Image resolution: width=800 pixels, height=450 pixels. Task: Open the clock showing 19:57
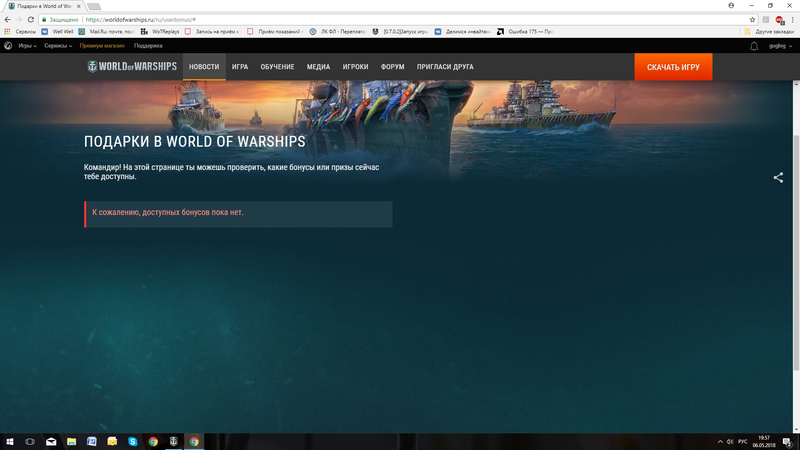764,442
